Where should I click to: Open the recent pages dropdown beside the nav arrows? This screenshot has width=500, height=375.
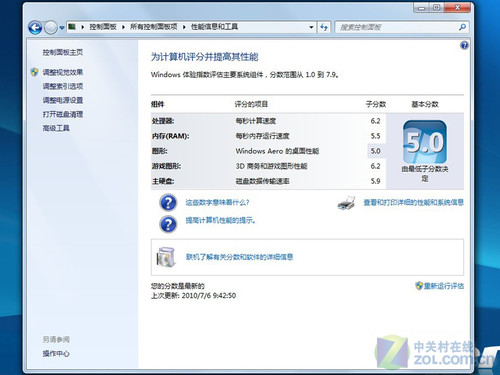pyautogui.click(x=62, y=28)
